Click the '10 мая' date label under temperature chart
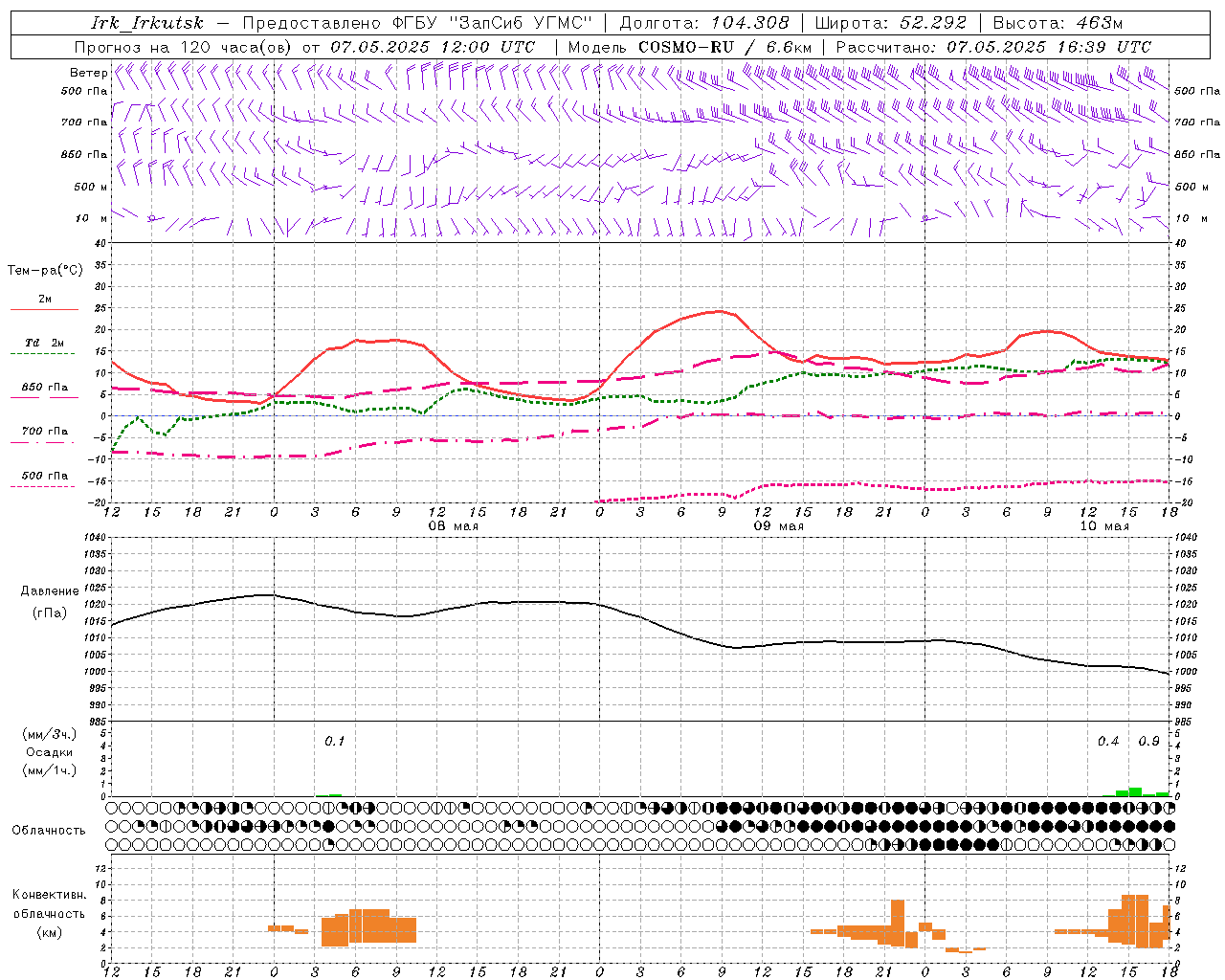 1104,526
